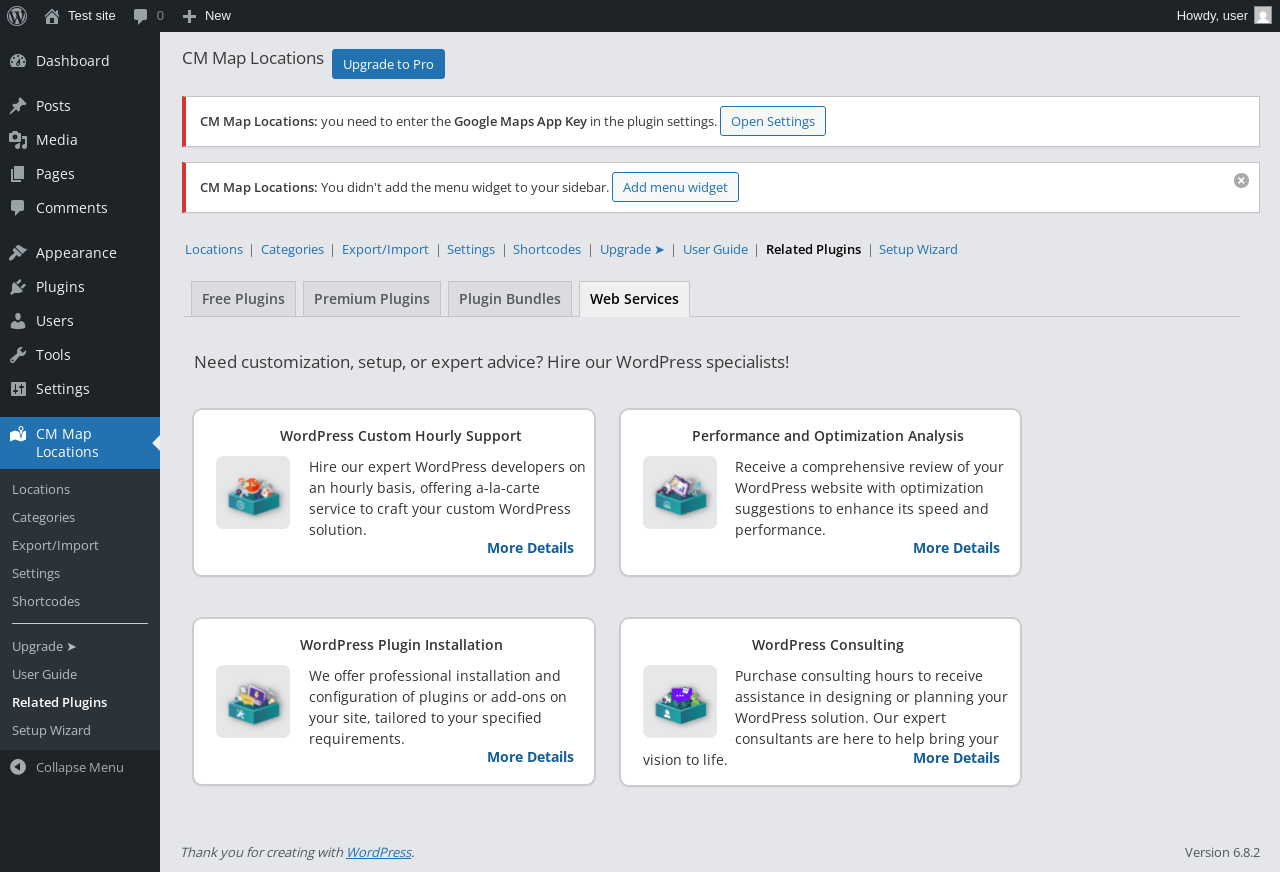
Task: Click the Collapse Menu label
Action: 80,767
